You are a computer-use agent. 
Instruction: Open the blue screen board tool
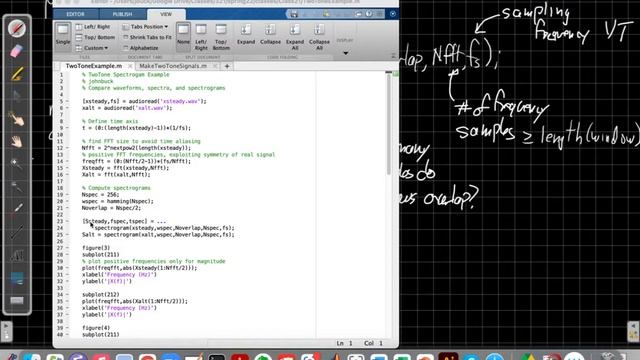point(17,278)
